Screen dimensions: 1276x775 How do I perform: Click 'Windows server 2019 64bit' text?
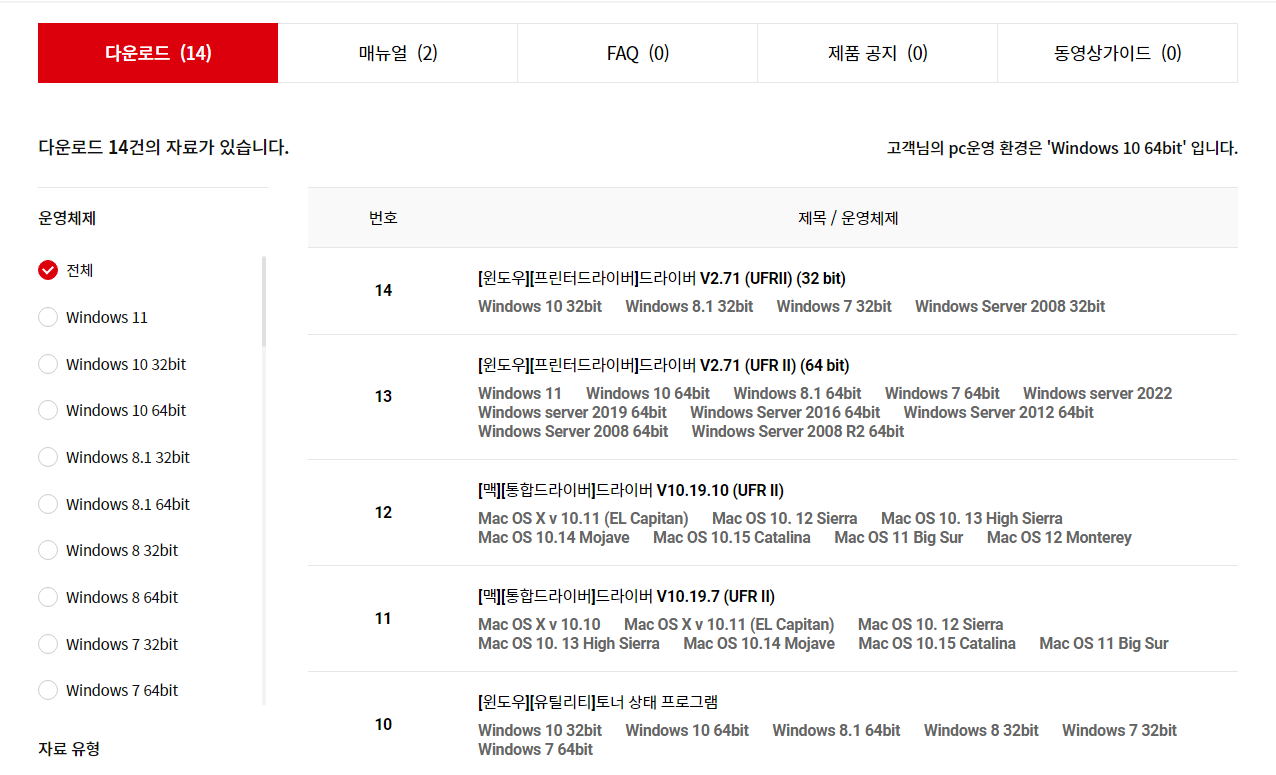point(572,412)
